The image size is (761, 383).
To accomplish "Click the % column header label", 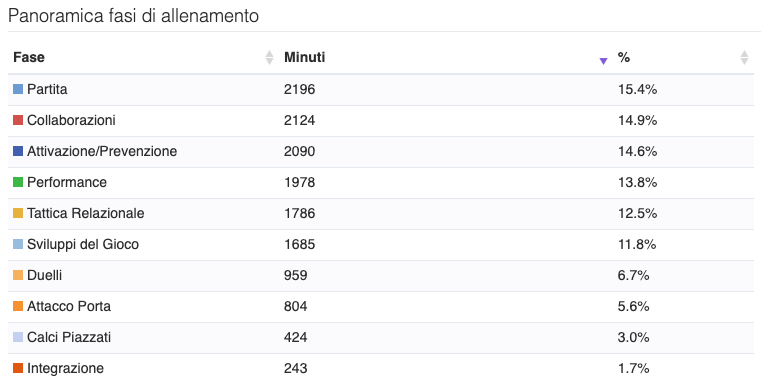I will [x=624, y=57].
